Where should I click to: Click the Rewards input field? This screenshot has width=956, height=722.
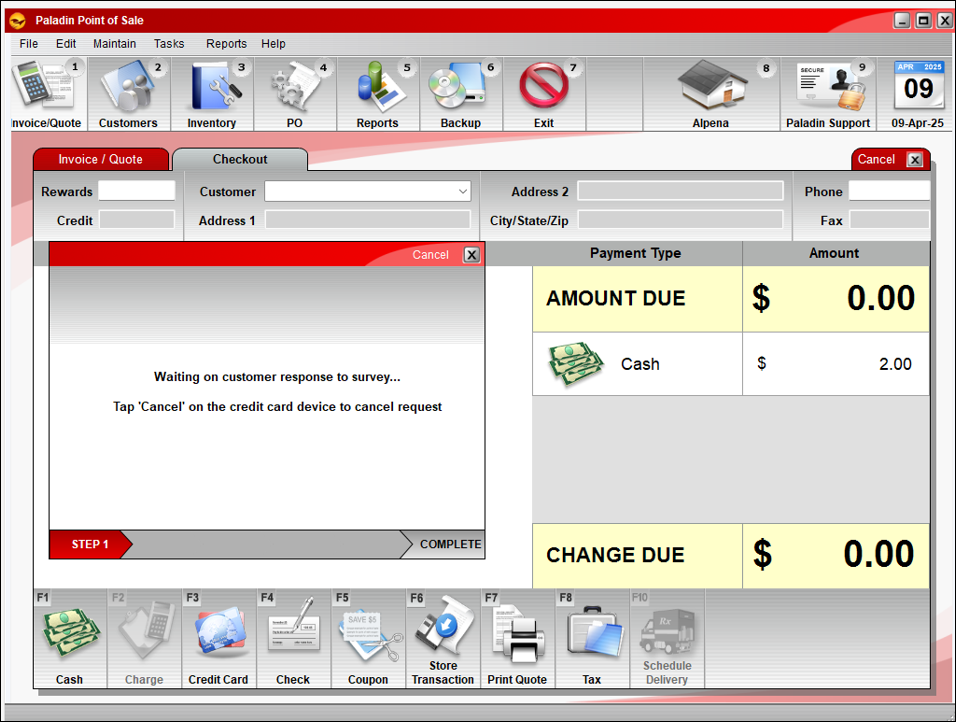coord(137,191)
